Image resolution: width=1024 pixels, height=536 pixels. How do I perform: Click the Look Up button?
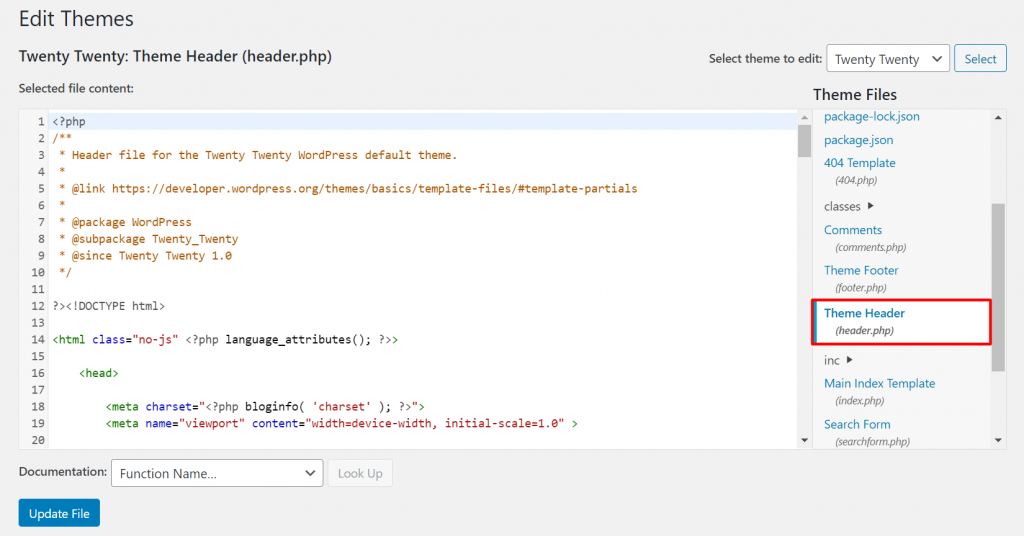click(x=360, y=473)
